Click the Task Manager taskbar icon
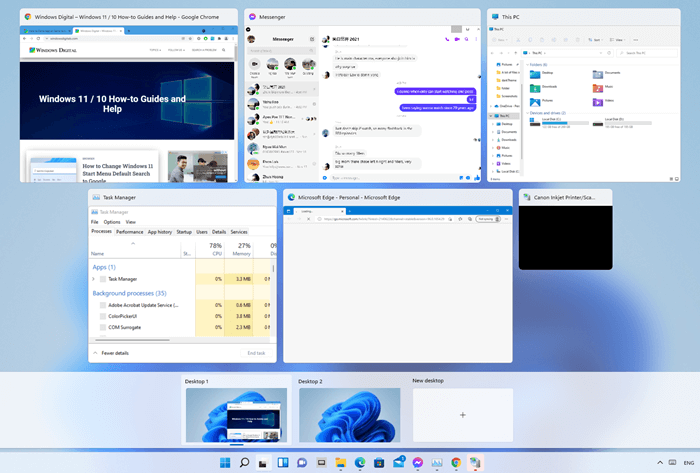700x473 pixels. click(437, 463)
